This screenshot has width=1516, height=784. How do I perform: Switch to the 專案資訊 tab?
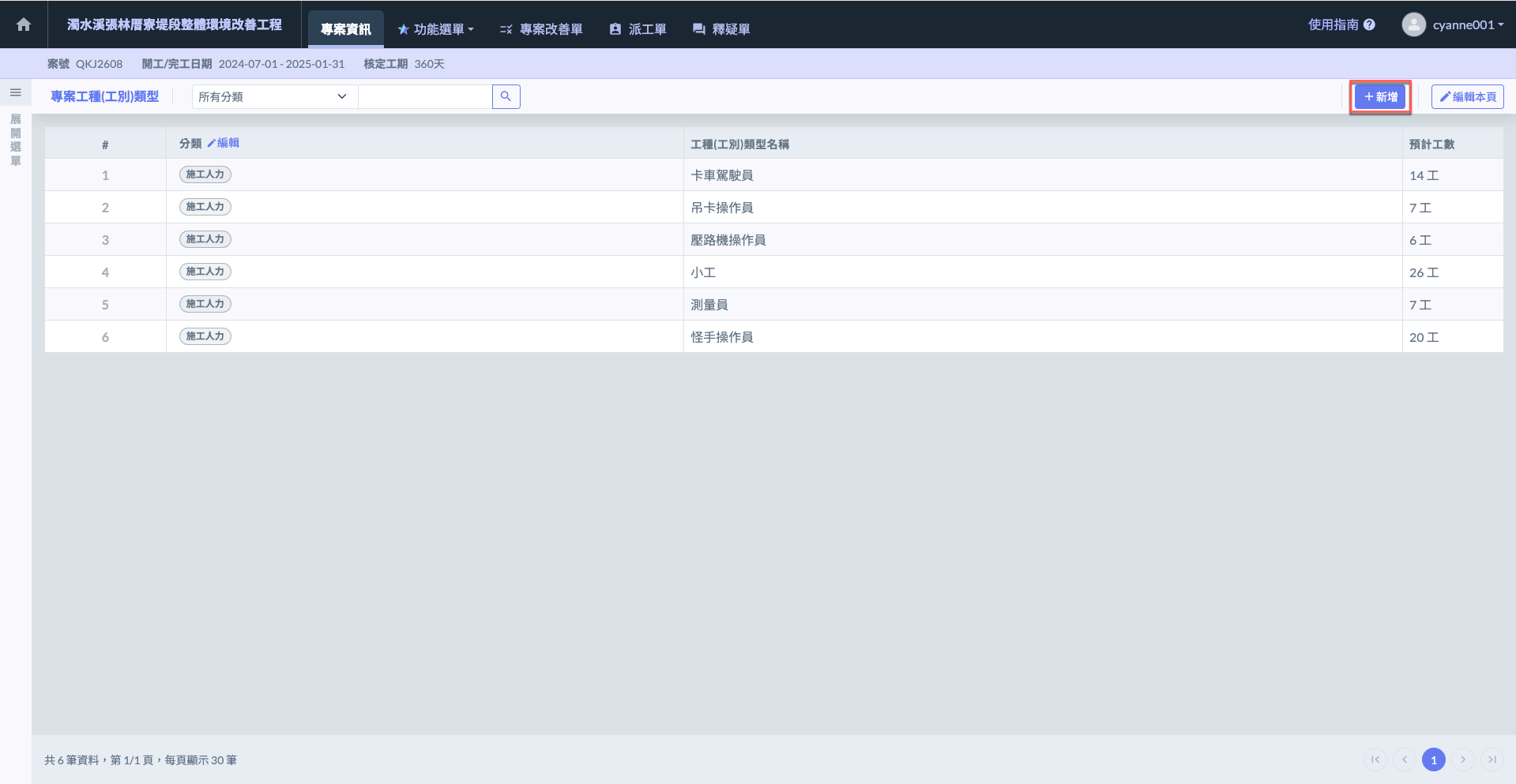click(345, 29)
